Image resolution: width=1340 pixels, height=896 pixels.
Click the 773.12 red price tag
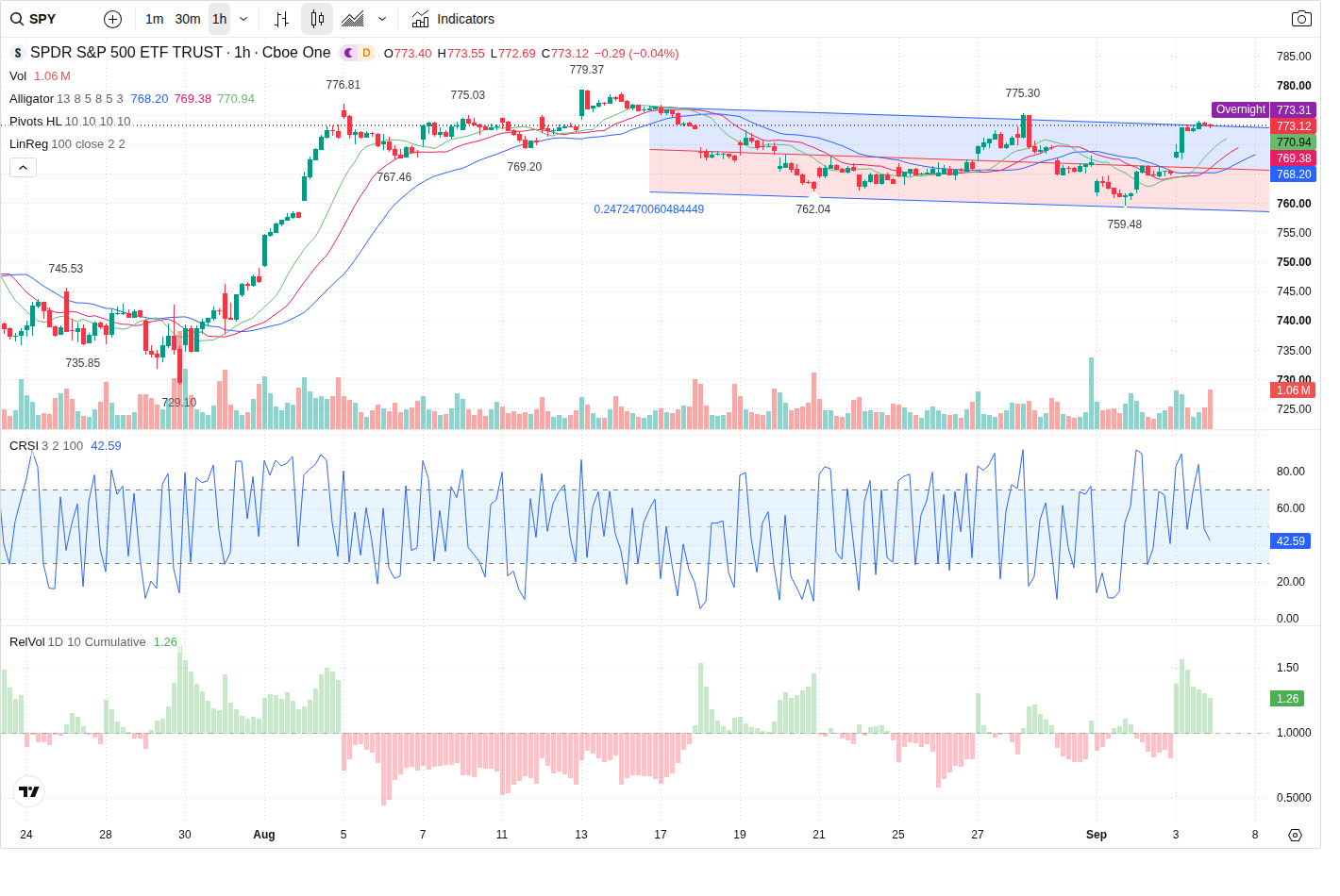[1294, 126]
